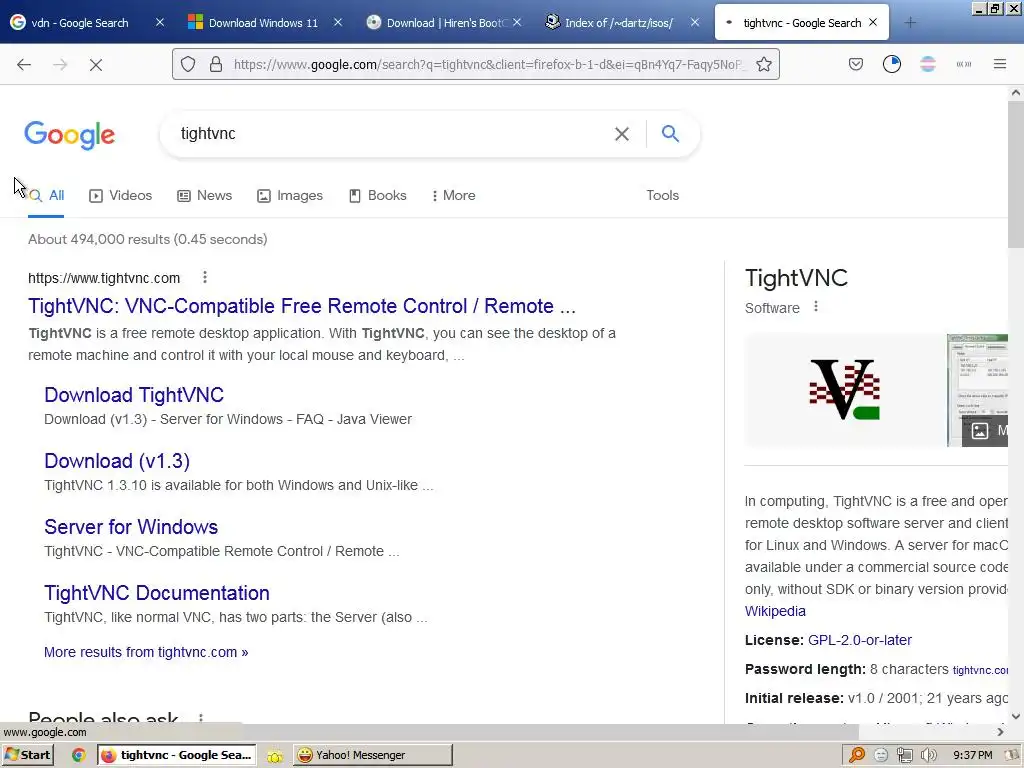Image resolution: width=1024 pixels, height=768 pixels.
Task: Open TightVNC Documentation sitelink
Action: 157,593
